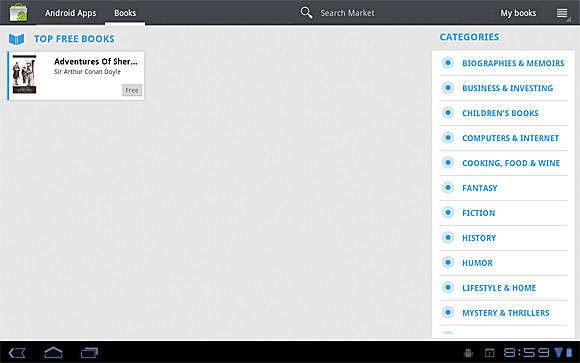The width and height of the screenshot is (580, 363).
Task: Select the bullet beside Biographies & Memoirs
Action: tap(448, 63)
